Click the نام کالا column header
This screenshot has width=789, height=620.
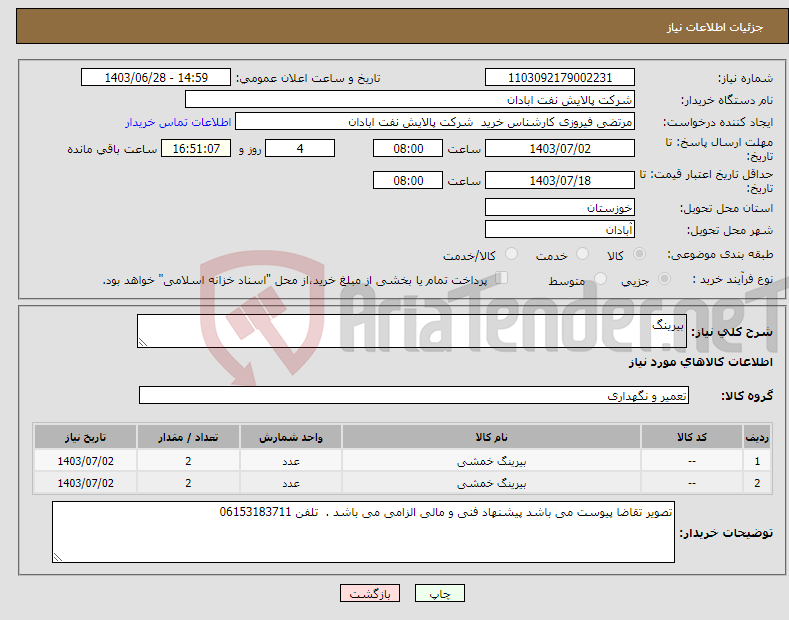click(x=491, y=437)
